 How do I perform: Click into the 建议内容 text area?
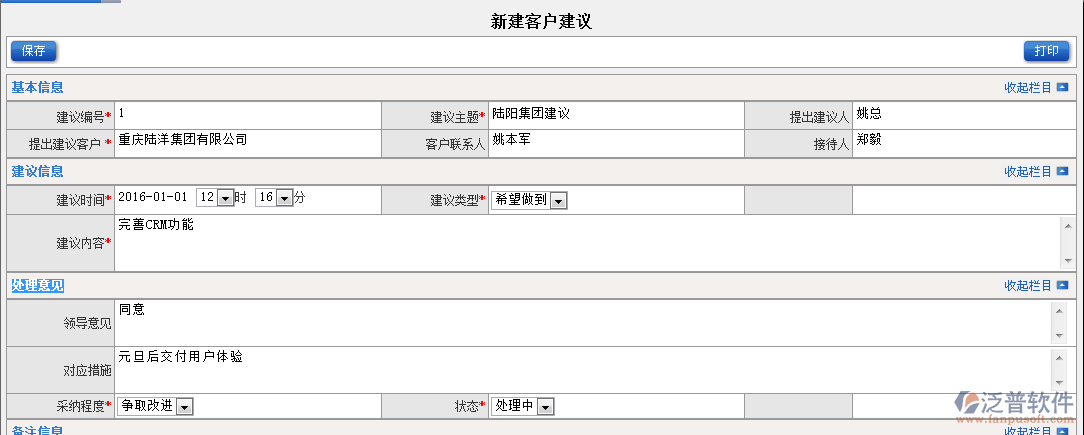click(585, 243)
